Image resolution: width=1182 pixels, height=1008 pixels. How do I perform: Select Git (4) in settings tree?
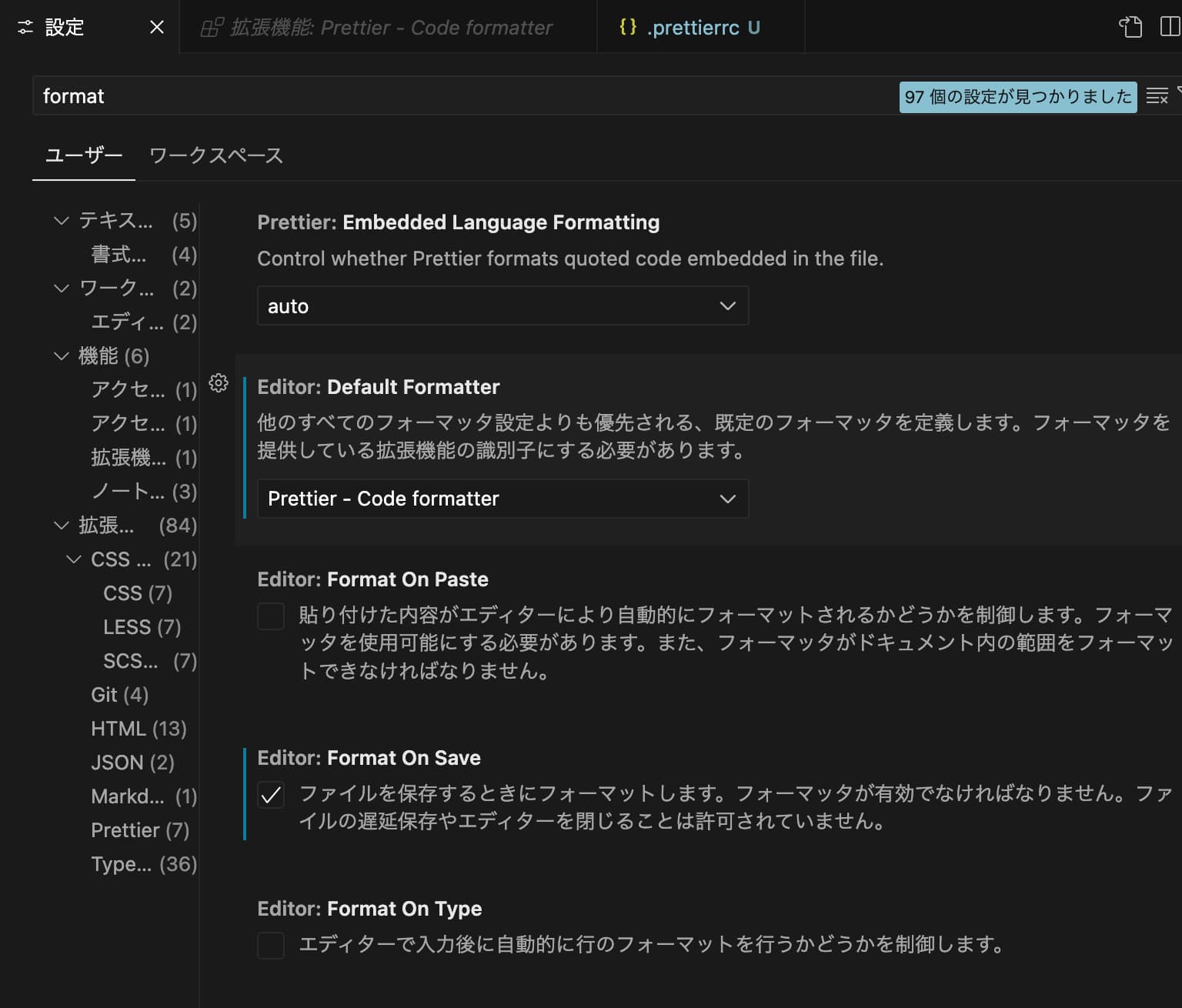tap(119, 695)
